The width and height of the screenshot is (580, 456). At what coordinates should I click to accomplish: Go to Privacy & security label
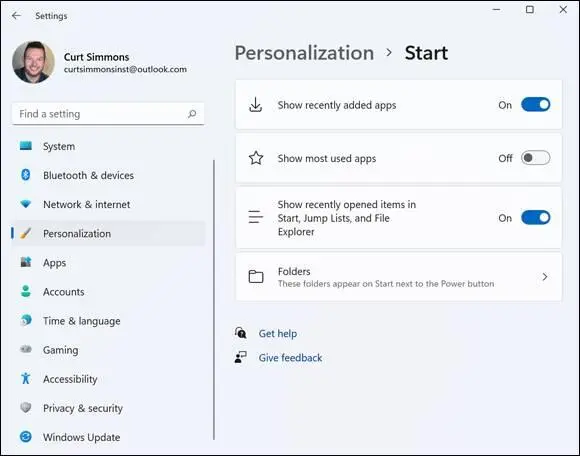83,408
